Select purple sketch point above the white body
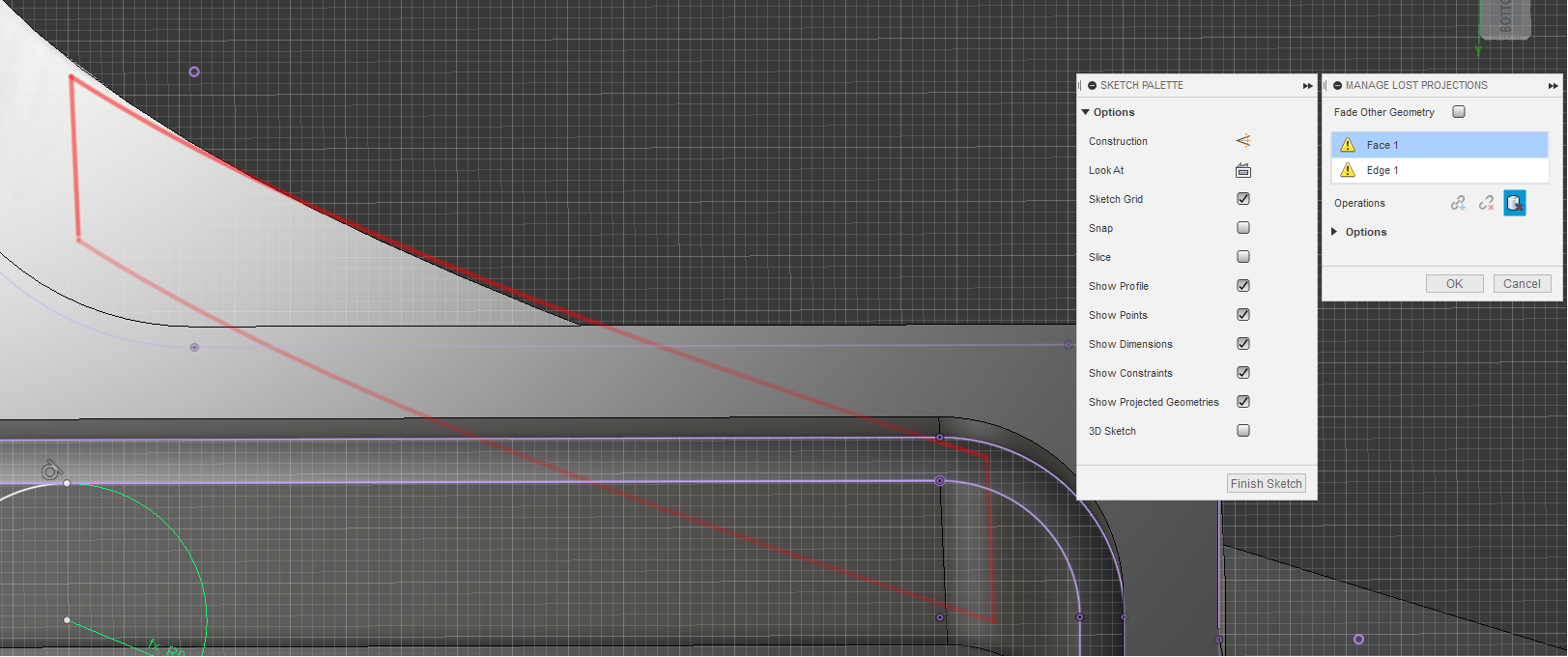 [194, 71]
